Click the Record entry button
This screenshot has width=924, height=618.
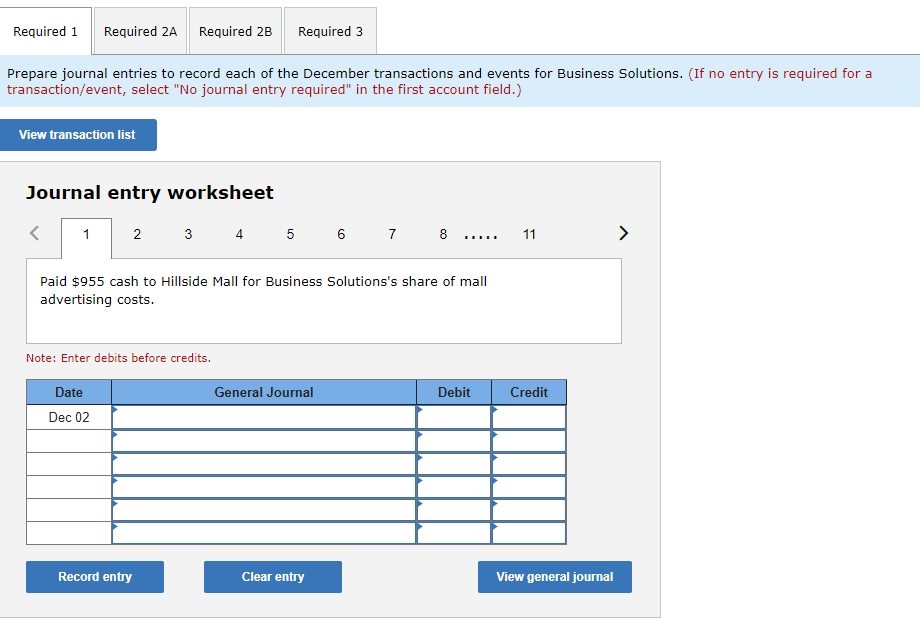tap(94, 577)
